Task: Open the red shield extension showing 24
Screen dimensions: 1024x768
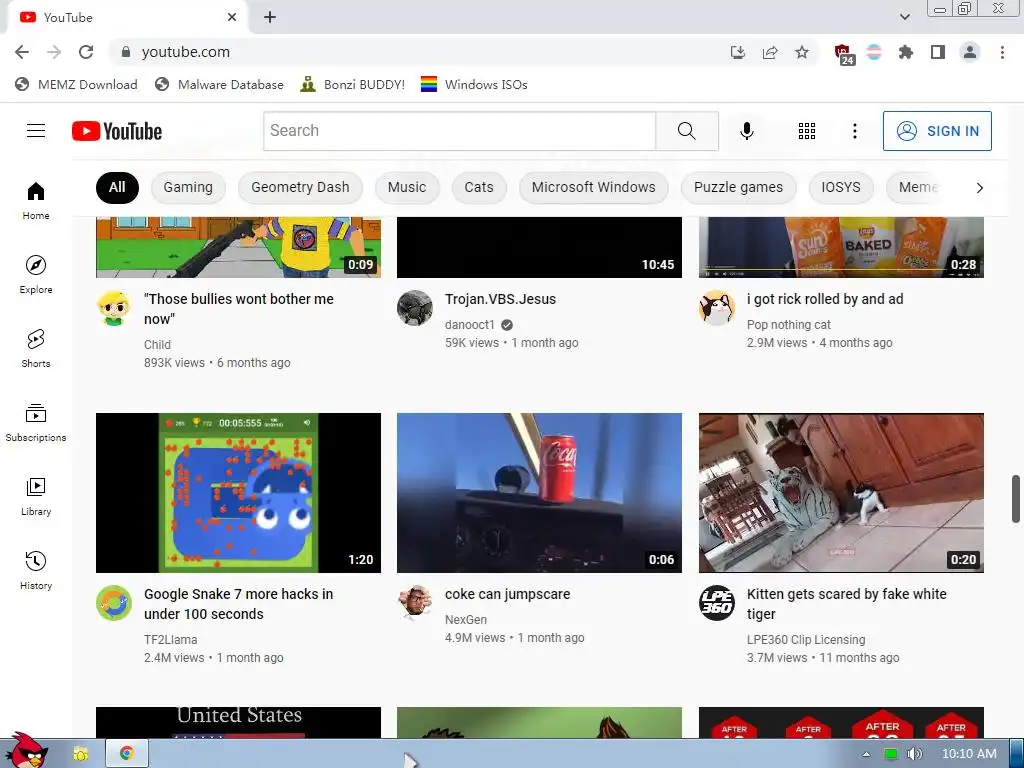Action: click(x=844, y=54)
